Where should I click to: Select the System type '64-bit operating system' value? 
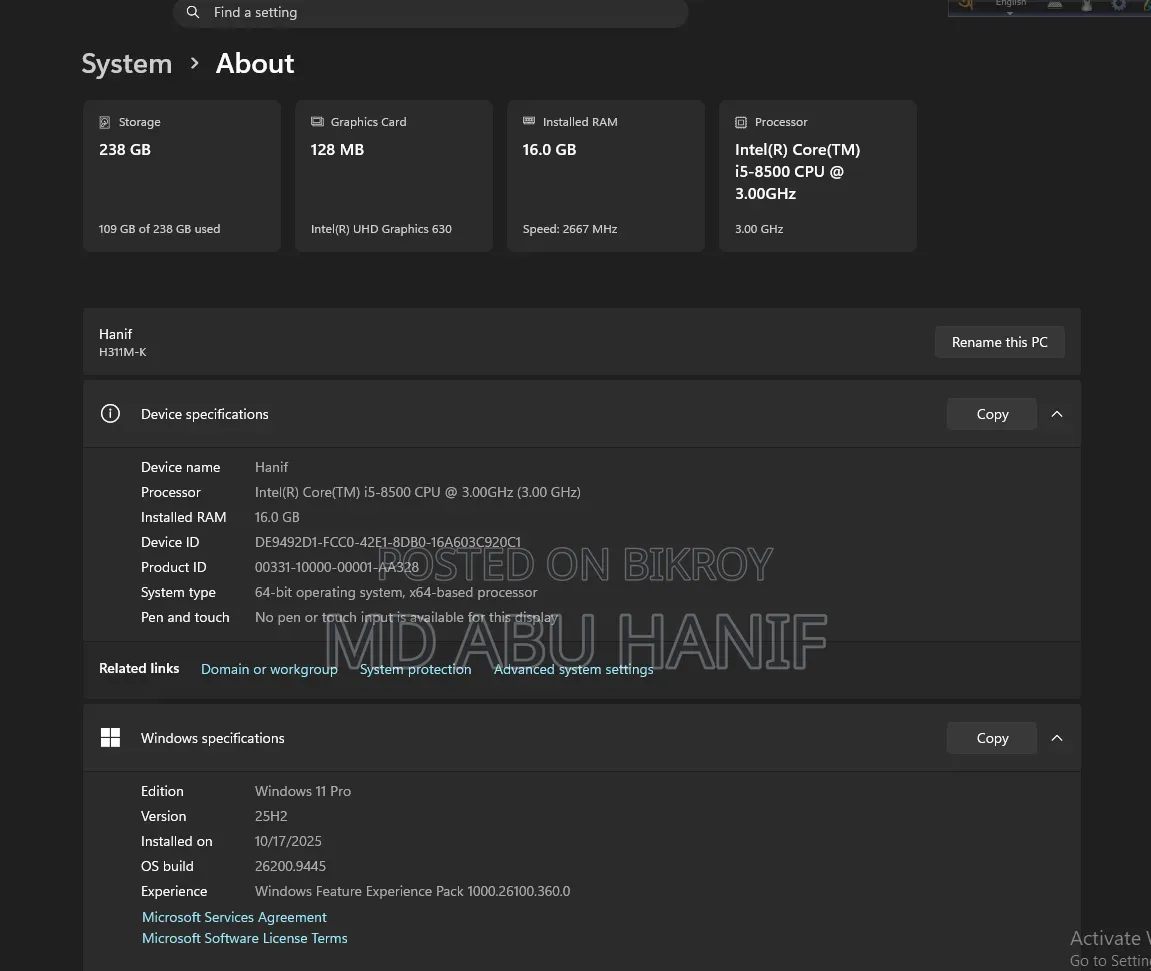click(x=396, y=592)
